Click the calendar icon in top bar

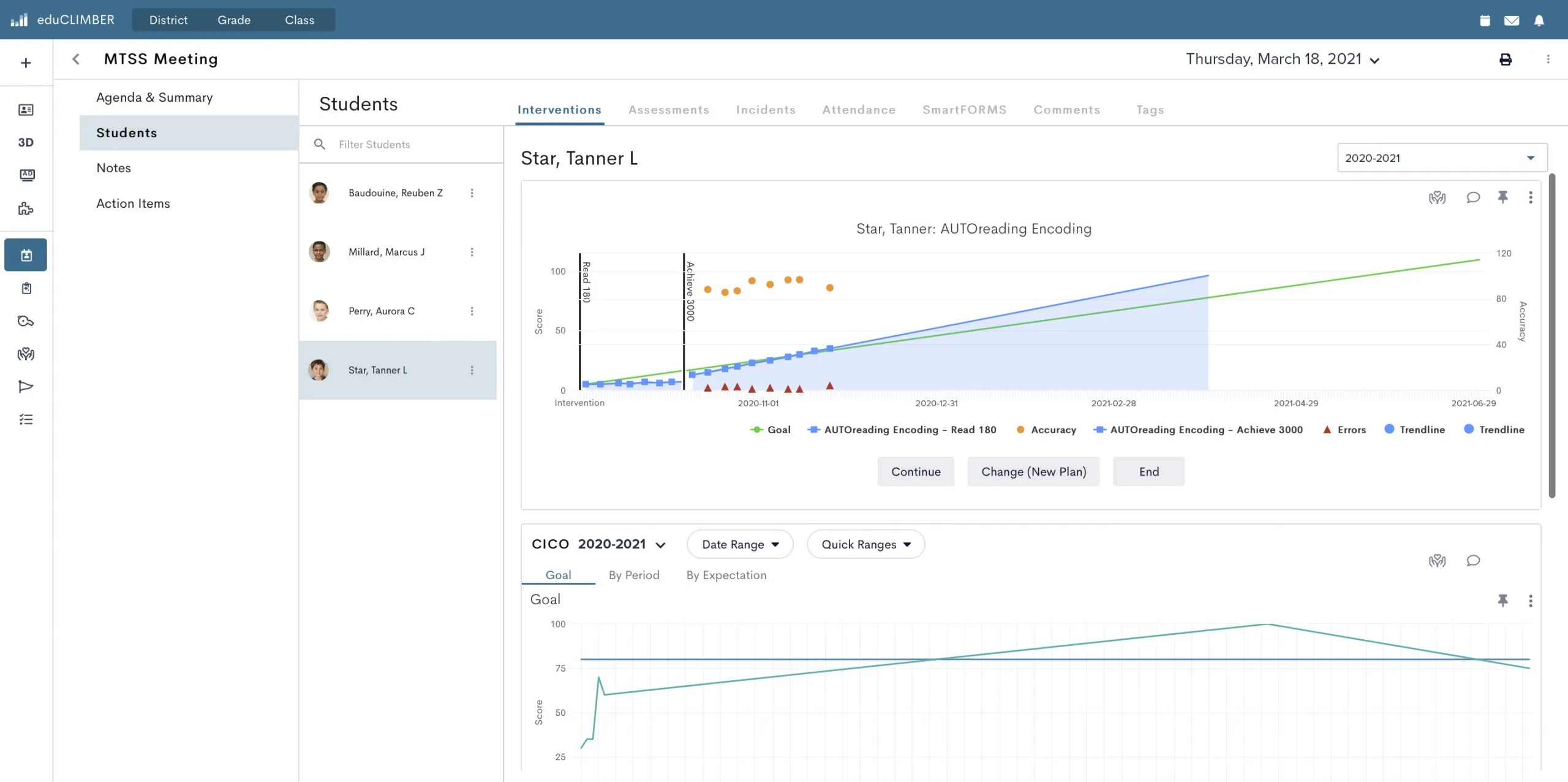tap(1485, 20)
